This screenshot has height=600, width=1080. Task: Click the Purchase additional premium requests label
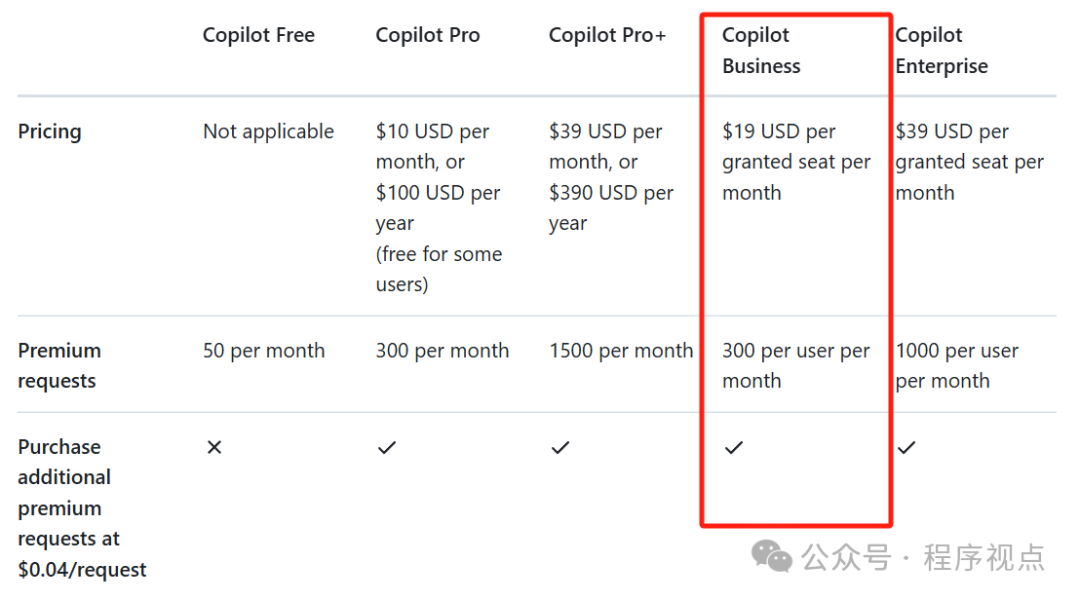coord(82,508)
